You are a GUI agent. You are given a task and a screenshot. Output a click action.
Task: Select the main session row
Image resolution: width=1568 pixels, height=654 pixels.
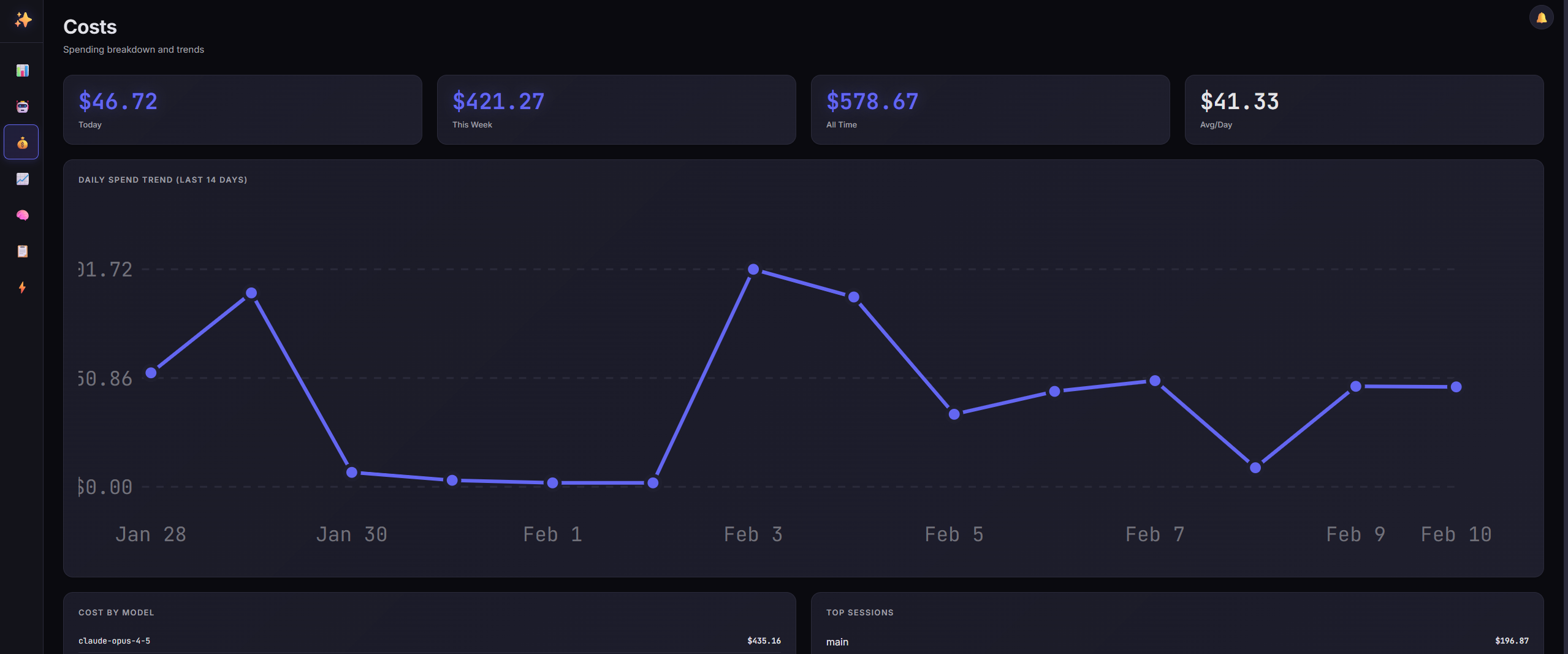(1177, 641)
